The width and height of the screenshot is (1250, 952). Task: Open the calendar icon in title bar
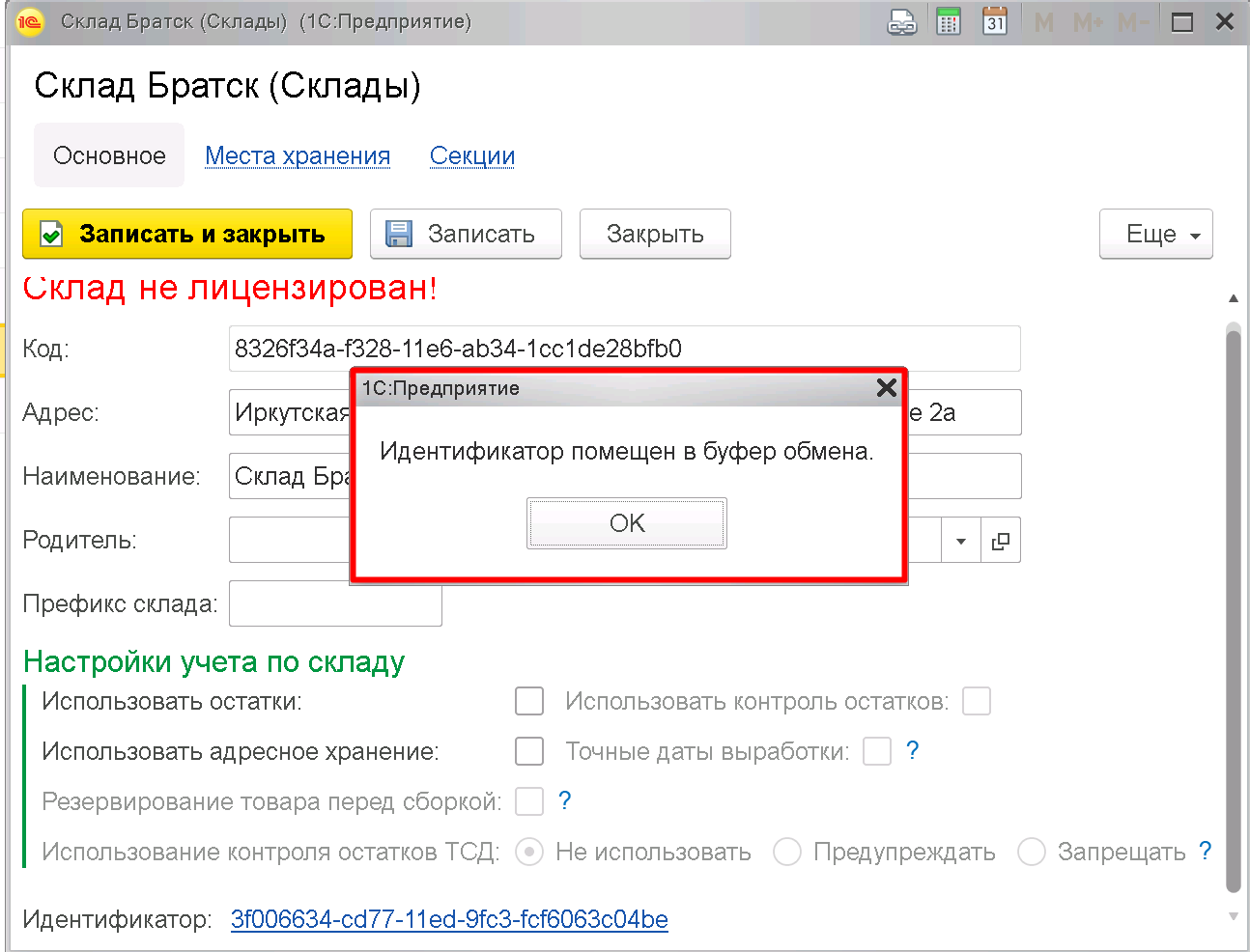[x=995, y=21]
